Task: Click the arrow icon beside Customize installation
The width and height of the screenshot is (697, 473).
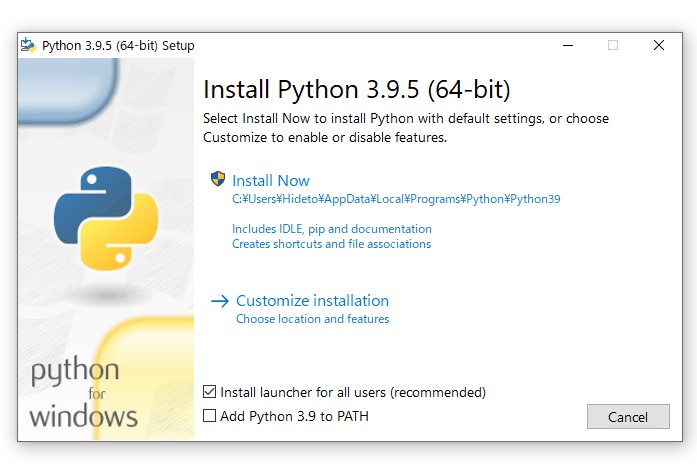Action: click(220, 301)
